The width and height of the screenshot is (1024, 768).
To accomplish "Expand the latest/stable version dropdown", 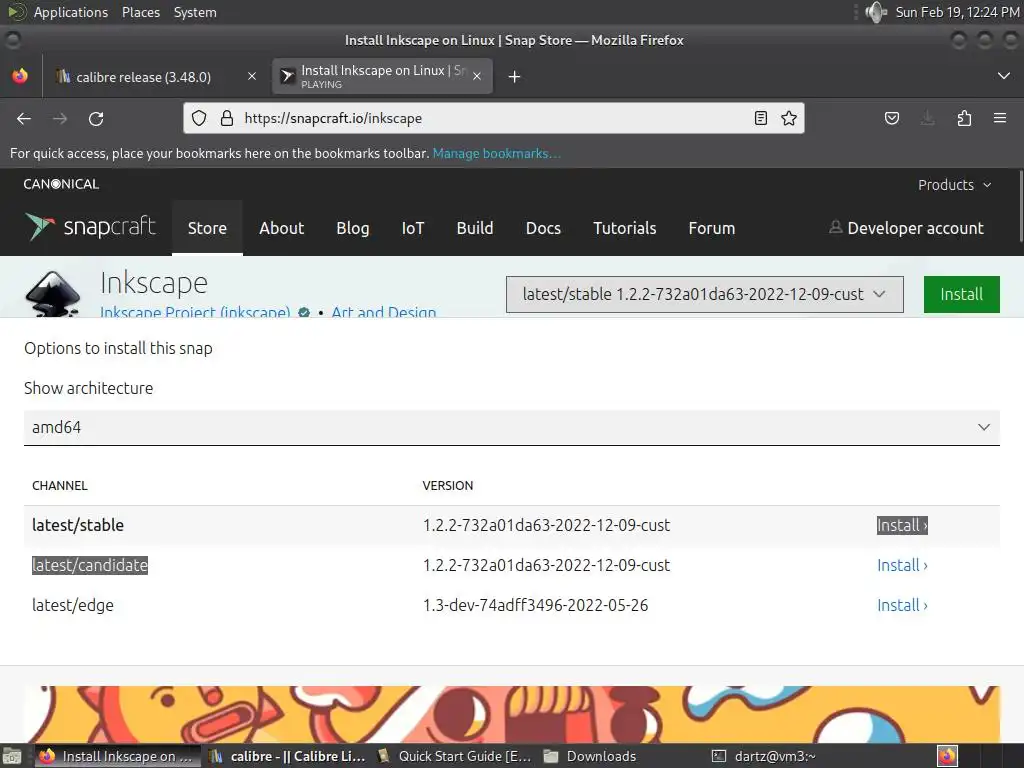I will pyautogui.click(x=705, y=295).
